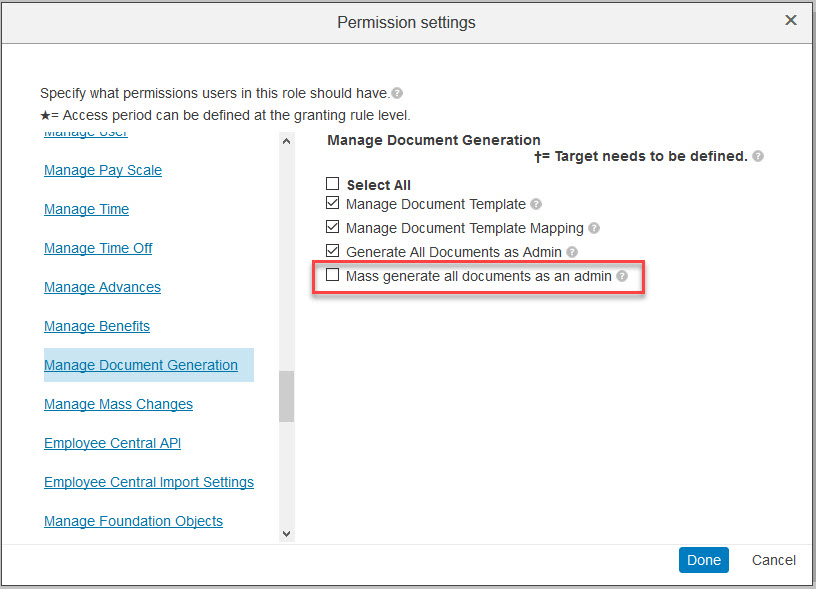Close the Permission settings dialog with X
Screen dimensions: 816x589
pyautogui.click(x=790, y=20)
